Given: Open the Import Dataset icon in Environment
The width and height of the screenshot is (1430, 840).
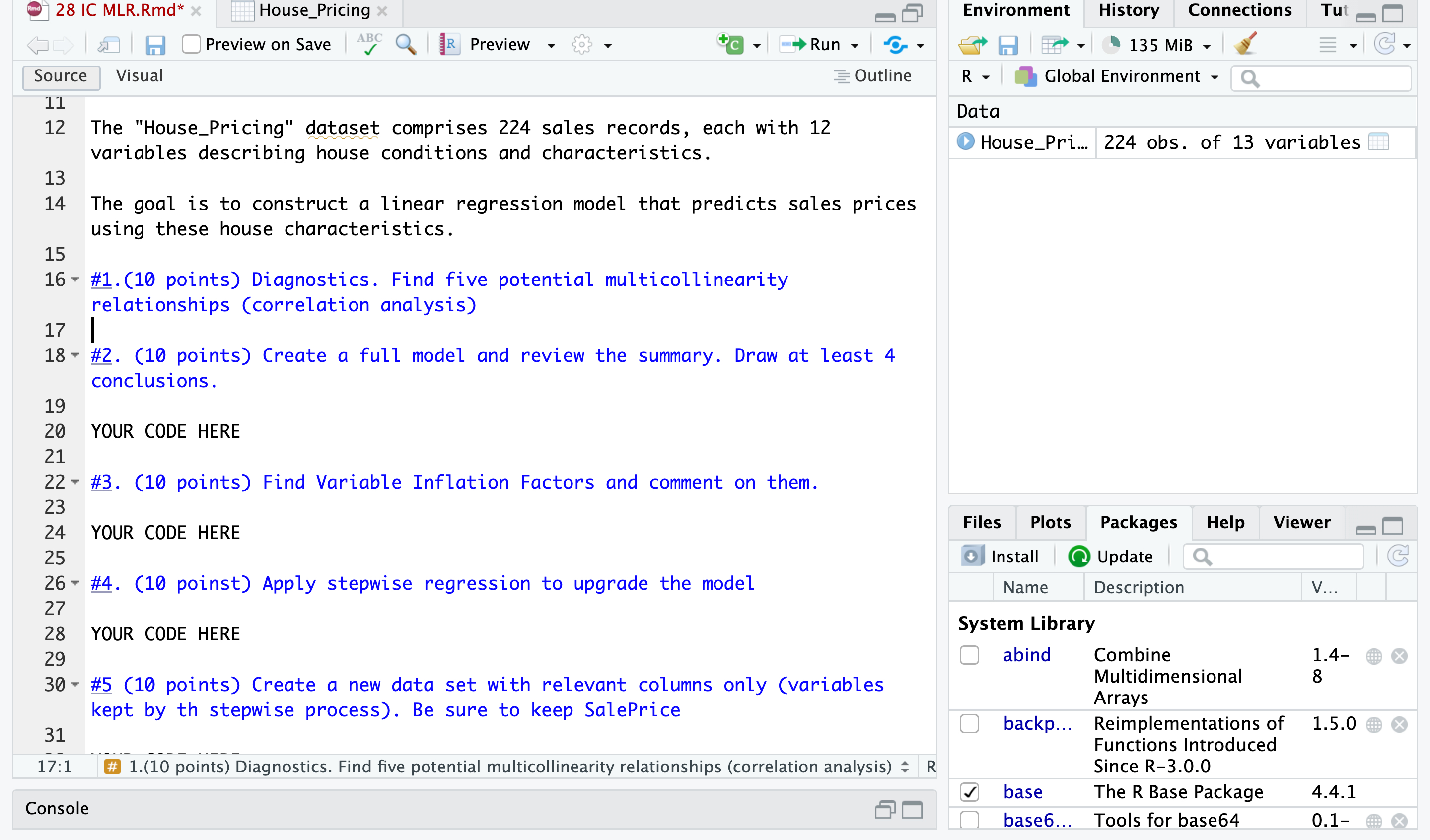Looking at the screenshot, I should (1055, 44).
